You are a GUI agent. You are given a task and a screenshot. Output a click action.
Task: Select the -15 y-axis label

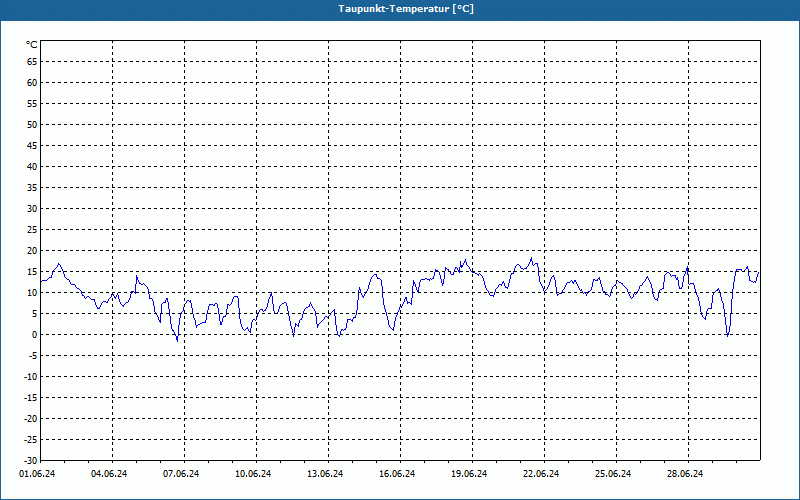point(31,397)
